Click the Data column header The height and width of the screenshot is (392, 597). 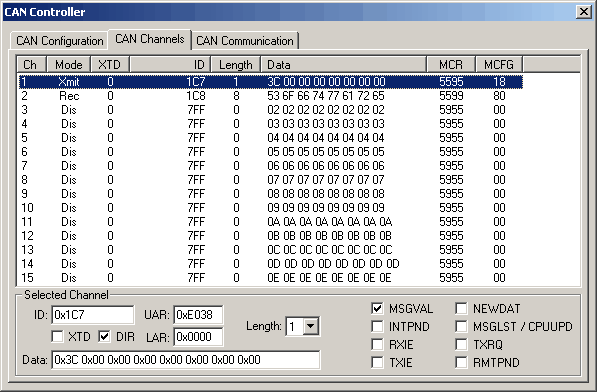(x=343, y=65)
